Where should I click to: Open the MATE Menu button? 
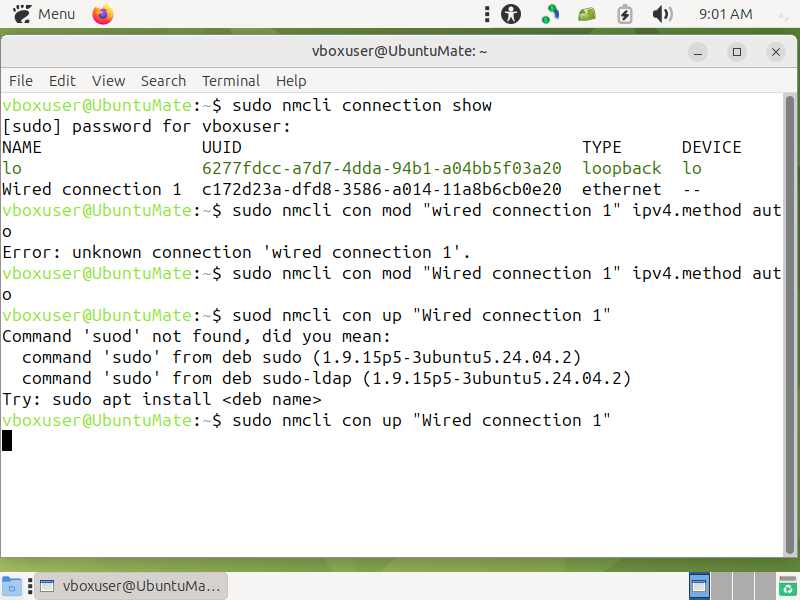click(44, 14)
